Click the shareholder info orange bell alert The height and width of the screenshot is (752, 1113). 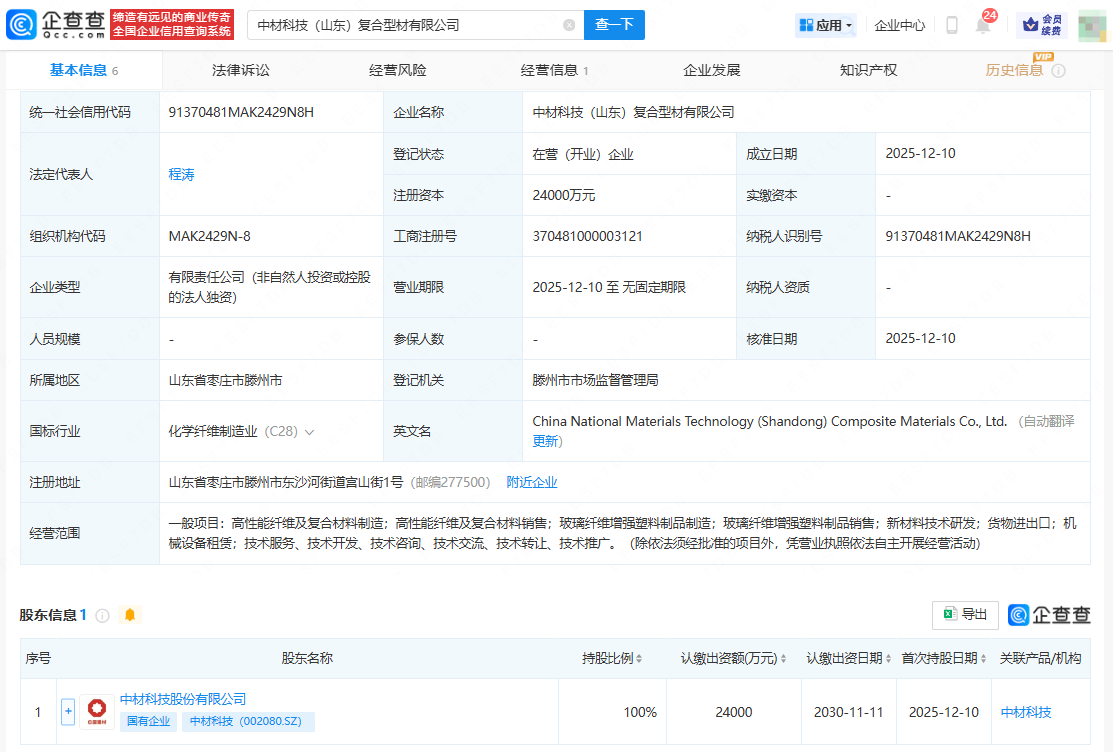[x=129, y=615]
